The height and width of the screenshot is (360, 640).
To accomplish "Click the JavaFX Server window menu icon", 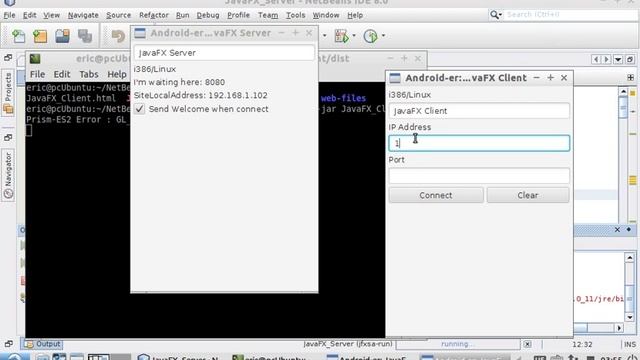I will (x=140, y=33).
